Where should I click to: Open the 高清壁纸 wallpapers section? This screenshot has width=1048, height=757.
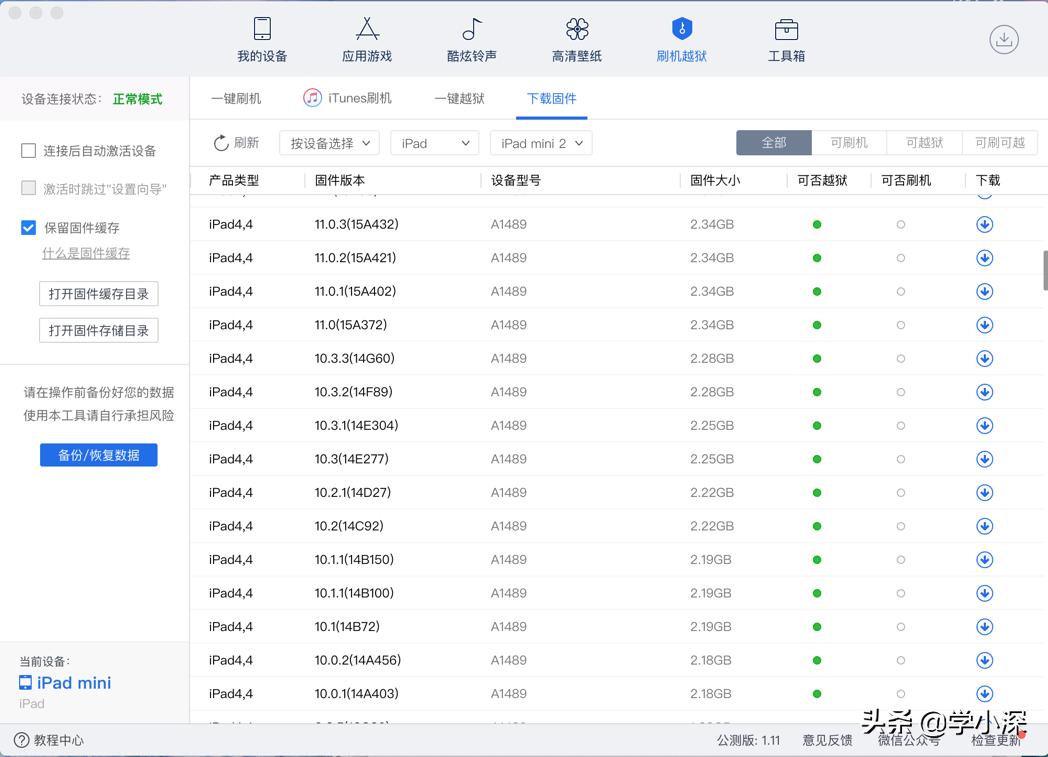pos(575,38)
